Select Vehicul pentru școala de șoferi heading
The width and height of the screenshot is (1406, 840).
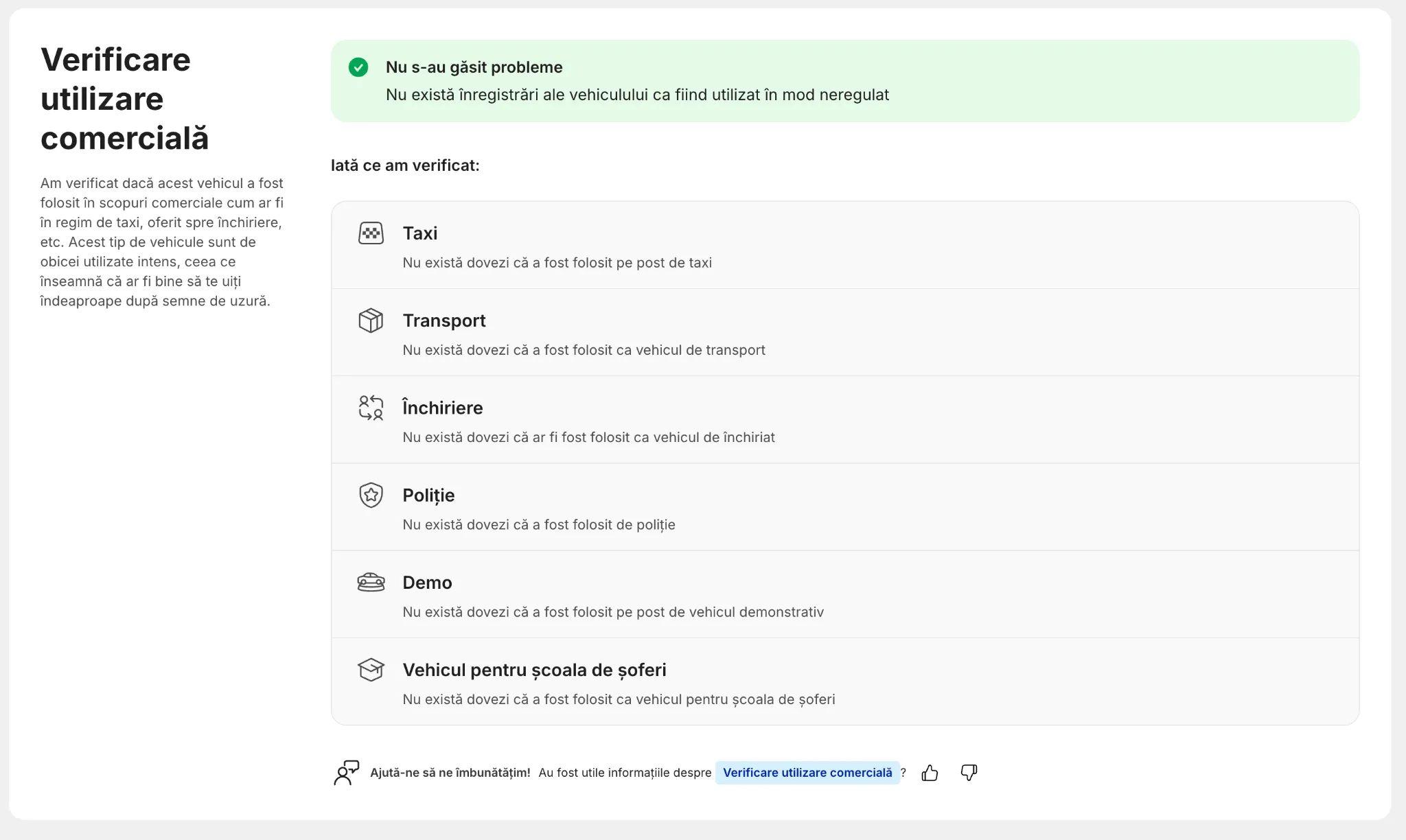click(x=534, y=670)
